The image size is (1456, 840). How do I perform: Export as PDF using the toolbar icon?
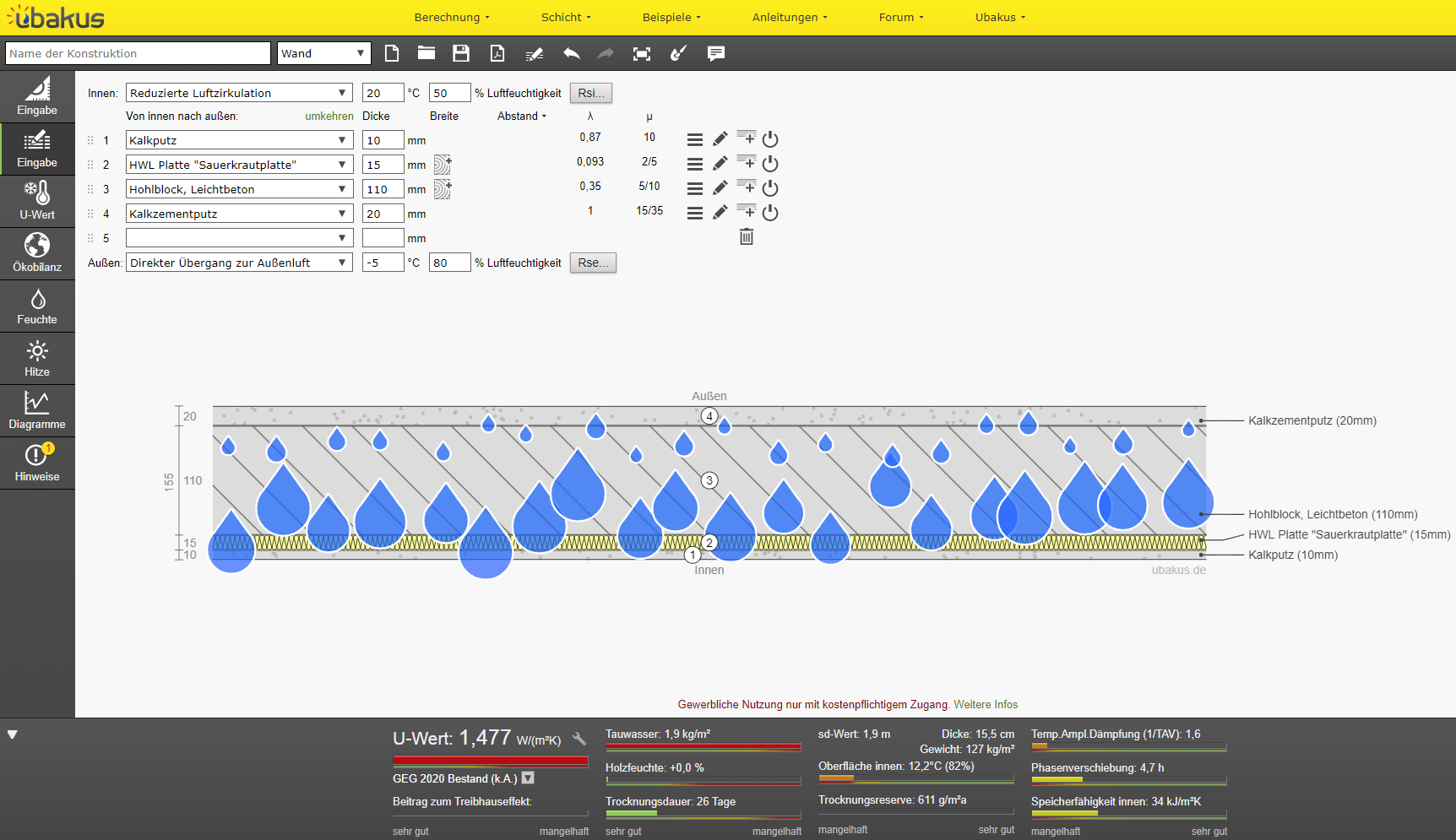tap(497, 53)
